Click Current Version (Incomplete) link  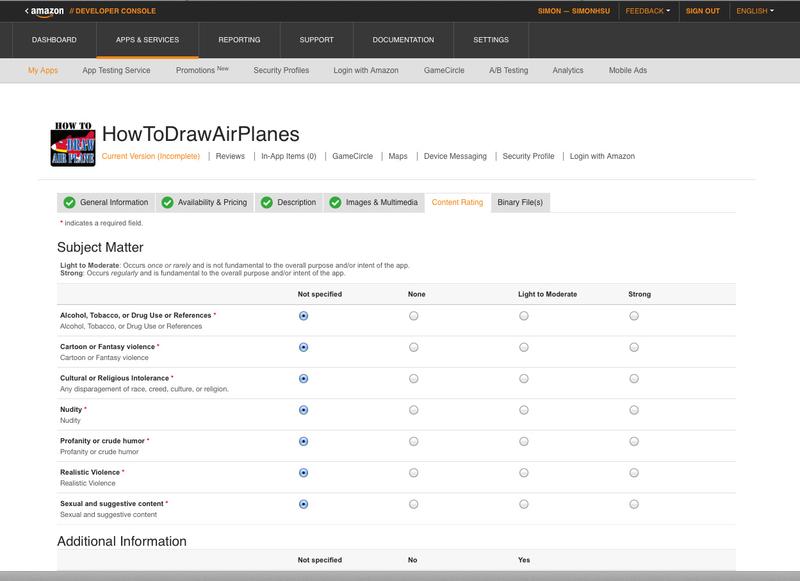click(x=151, y=156)
